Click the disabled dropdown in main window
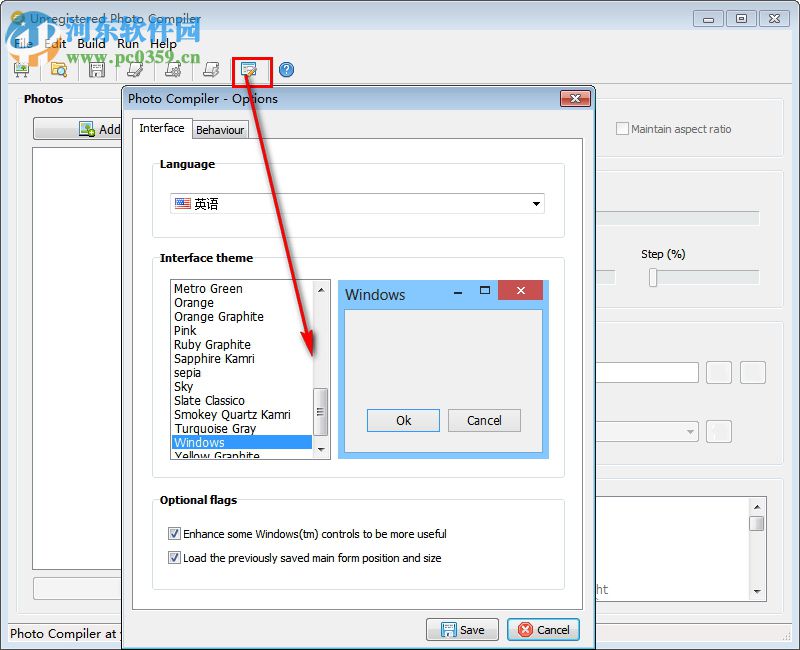 click(x=647, y=432)
